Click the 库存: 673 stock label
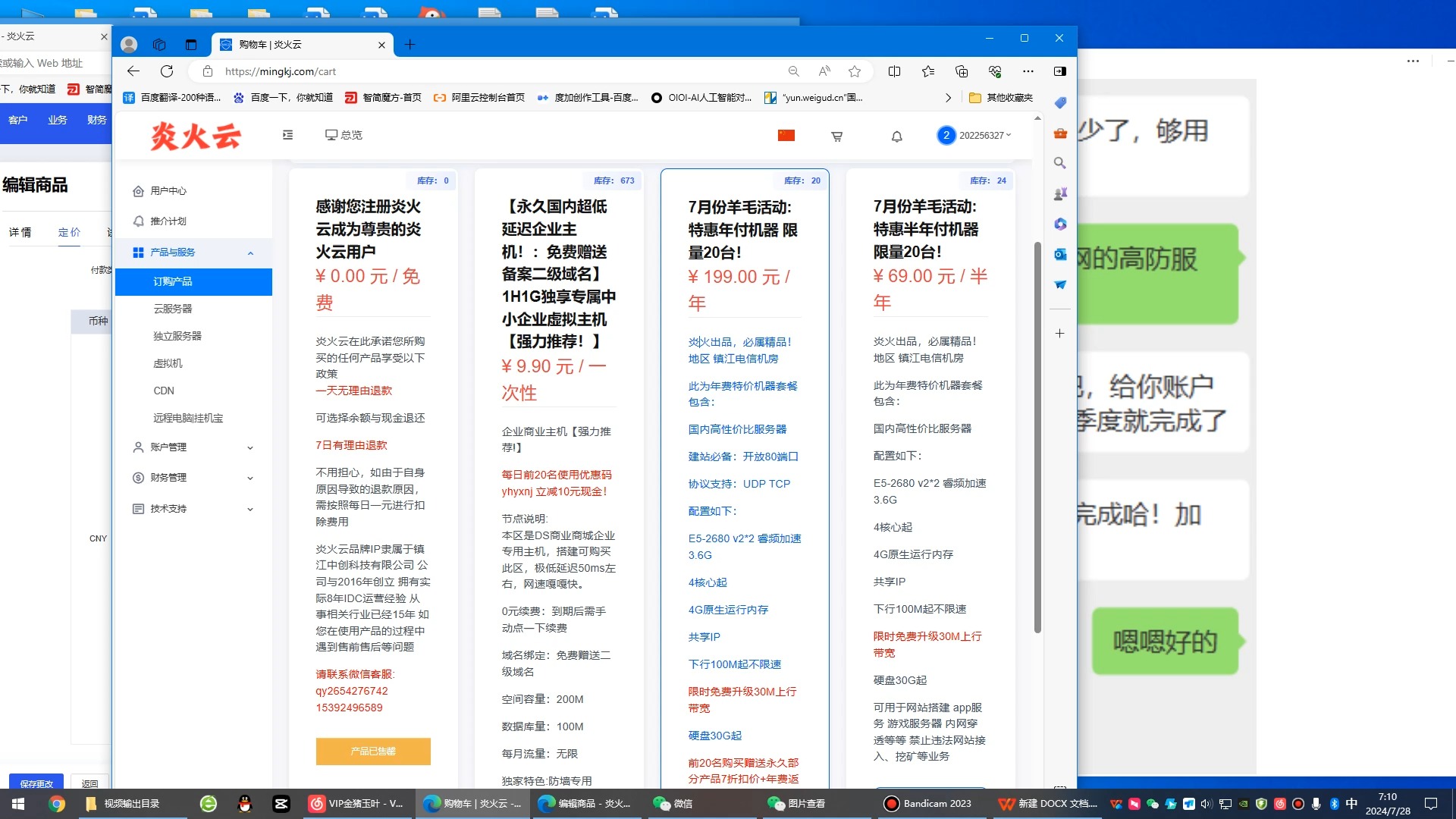Viewport: 1456px width, 819px height. pos(614,180)
